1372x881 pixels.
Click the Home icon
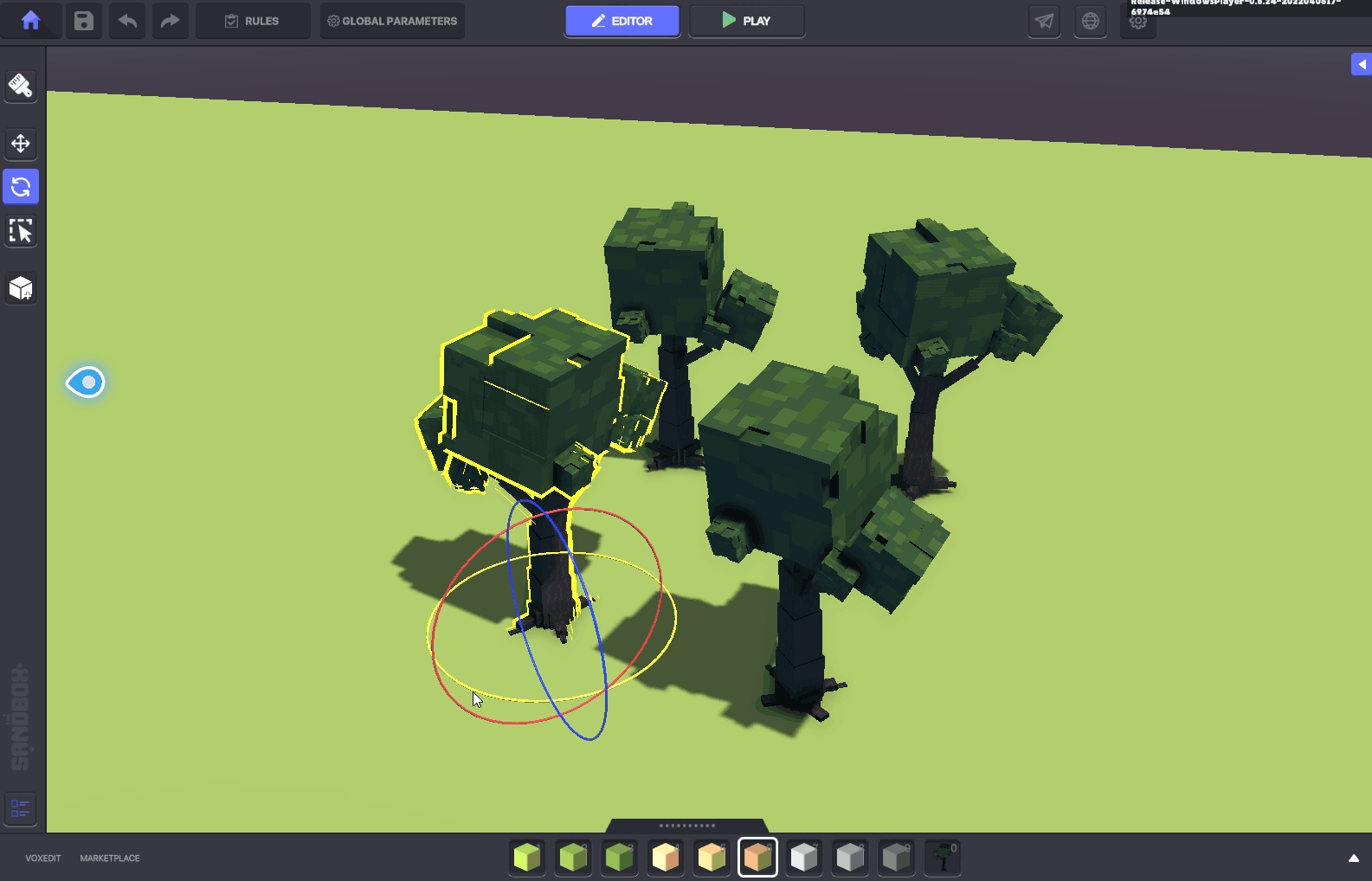pyautogui.click(x=31, y=21)
